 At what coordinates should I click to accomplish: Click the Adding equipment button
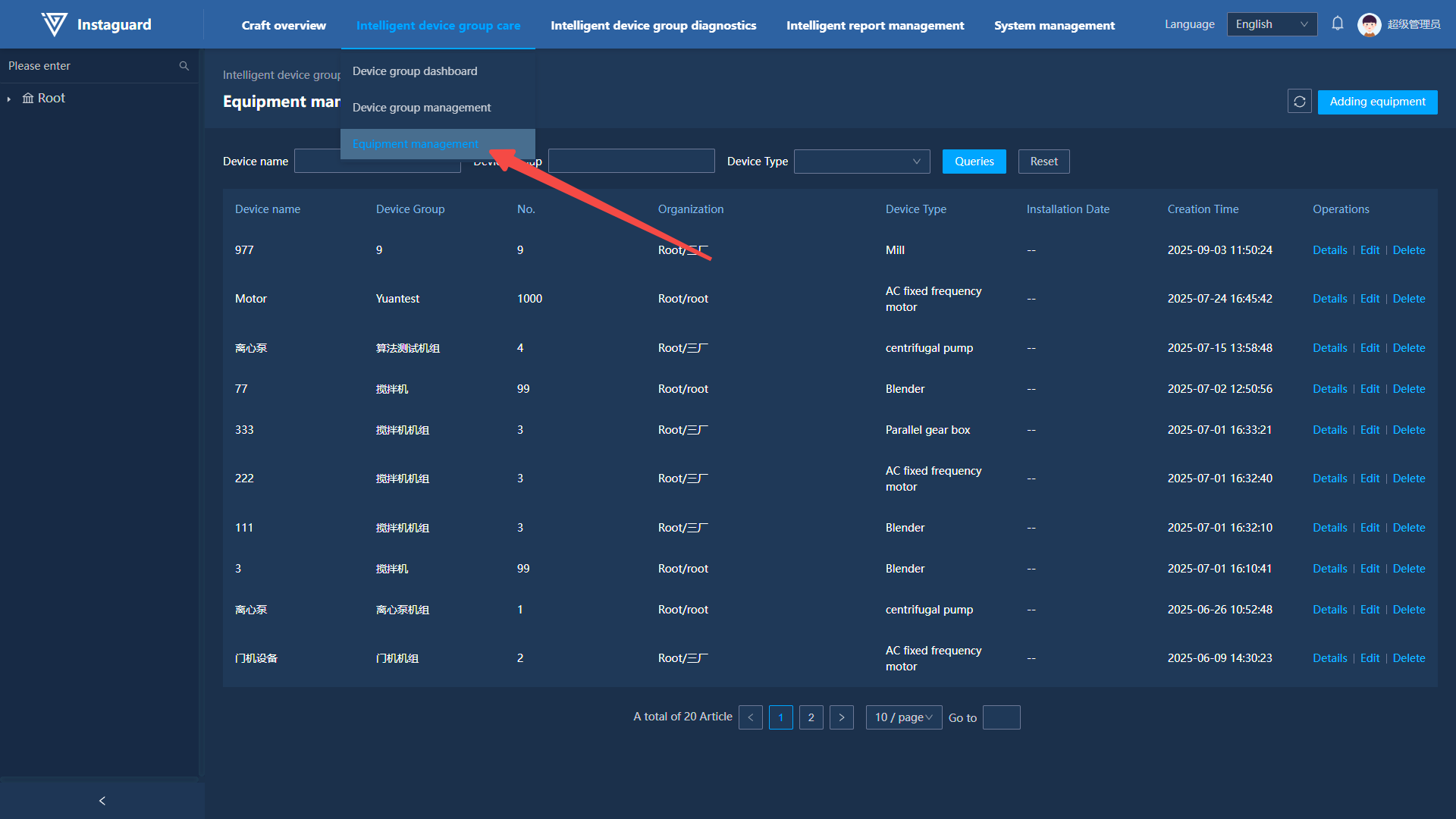(1377, 102)
